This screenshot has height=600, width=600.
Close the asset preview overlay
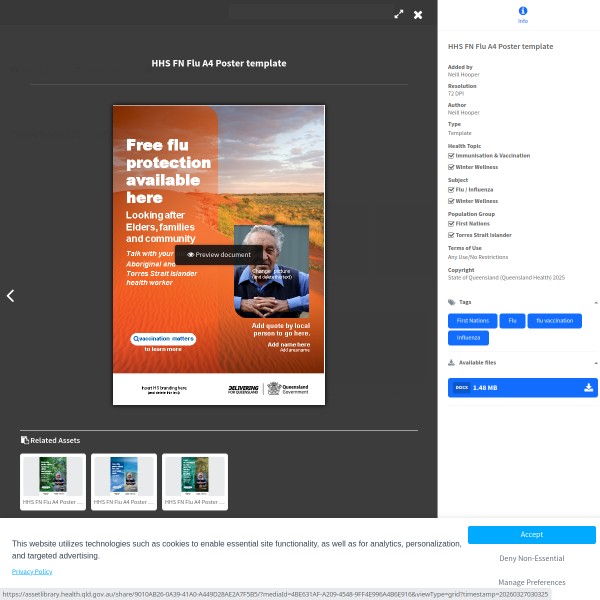point(418,14)
